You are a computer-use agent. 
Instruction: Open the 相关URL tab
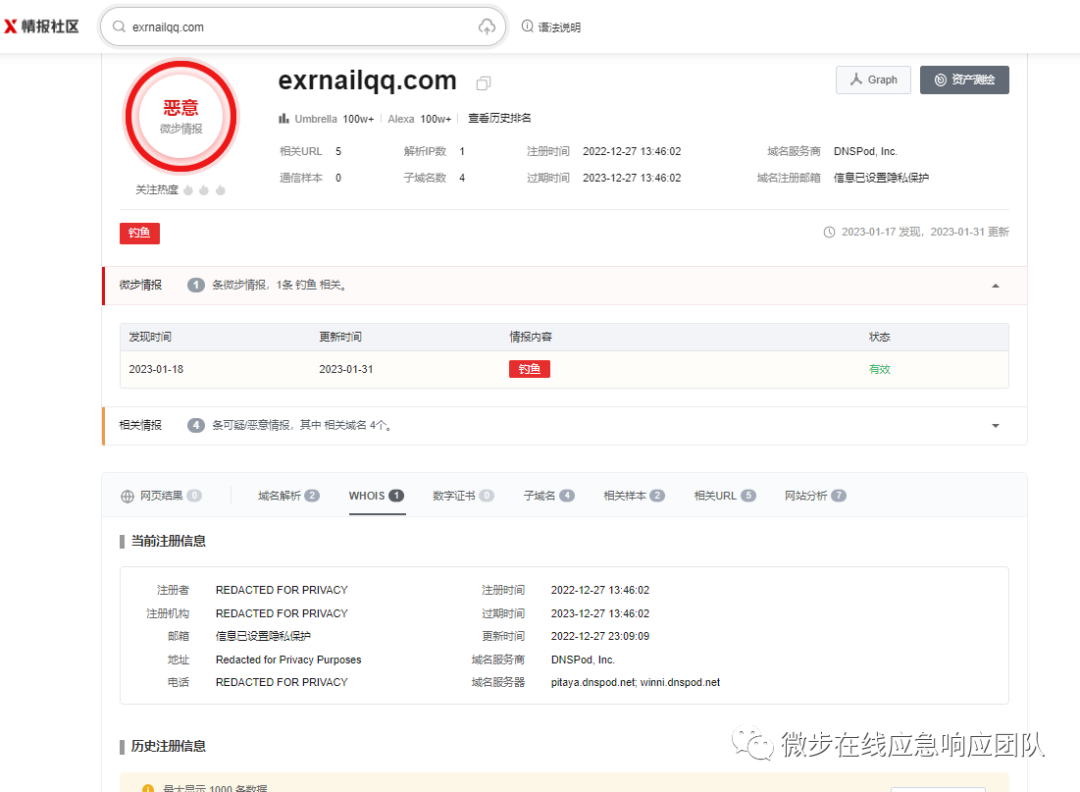click(725, 496)
